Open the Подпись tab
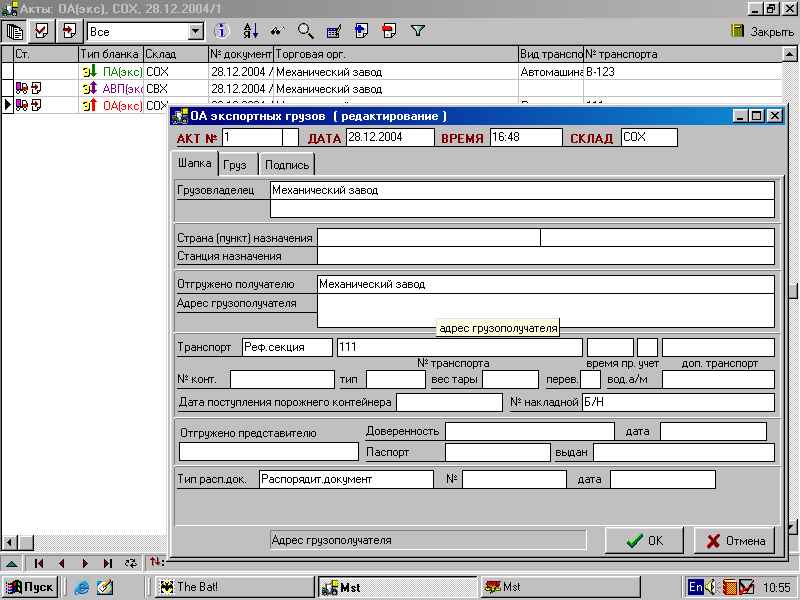 tap(287, 165)
